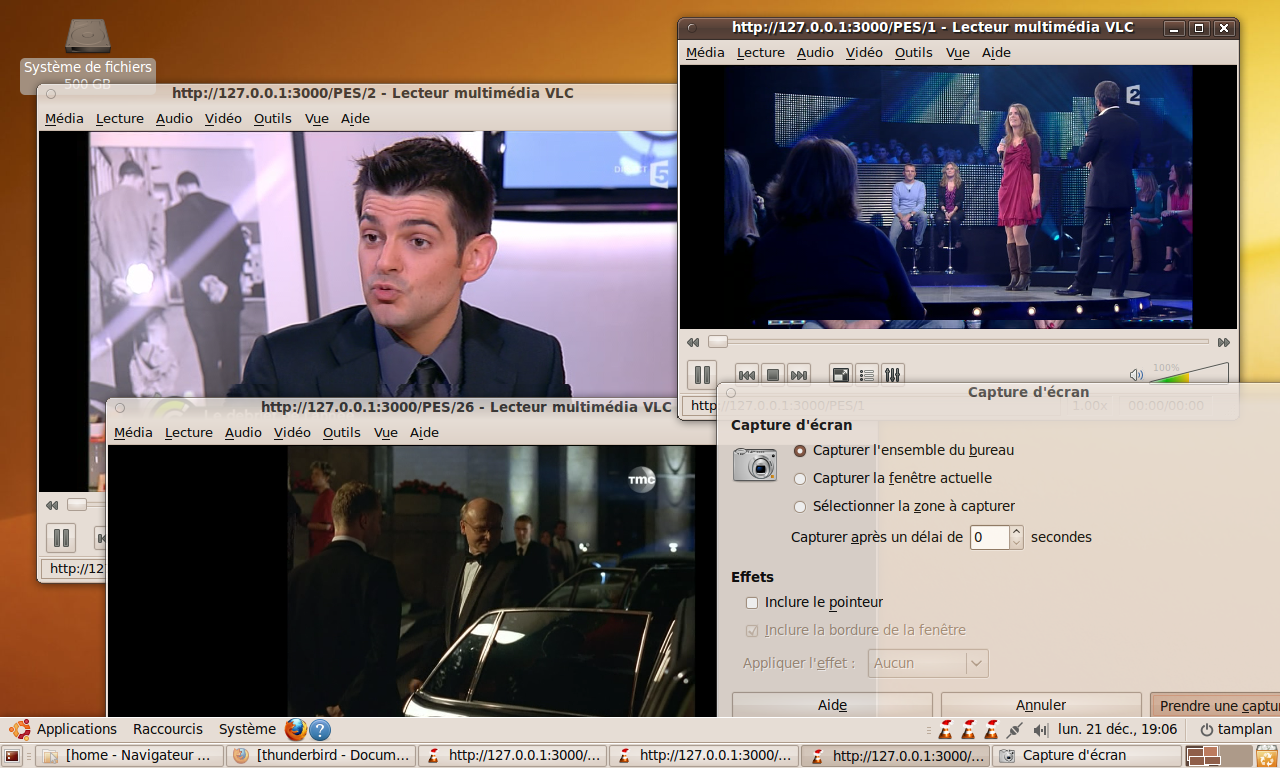Launch Firefox from the top panel

click(295, 729)
